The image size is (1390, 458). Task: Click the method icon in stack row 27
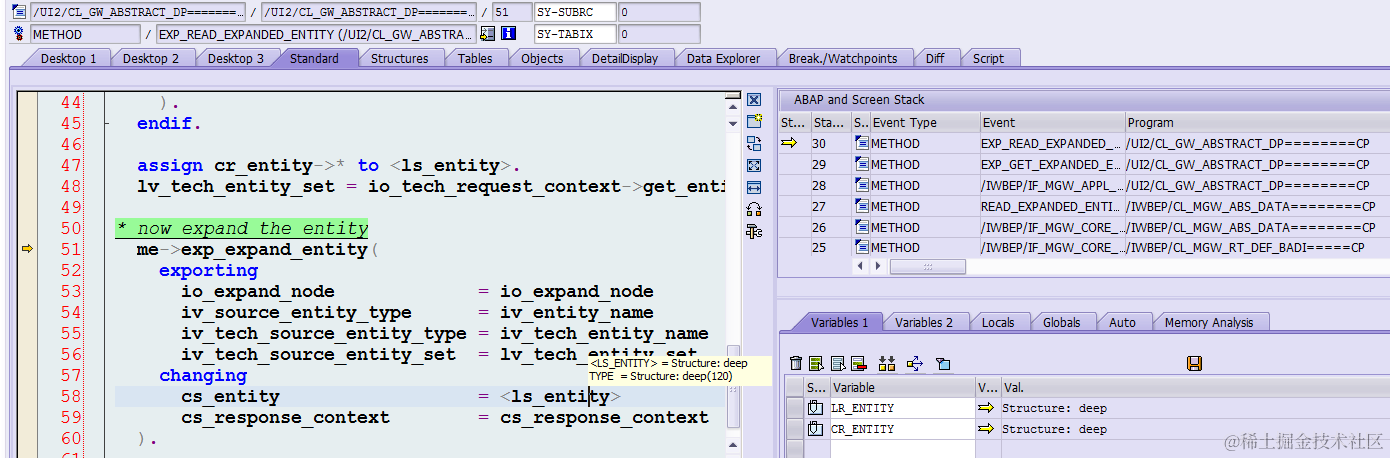pos(861,206)
